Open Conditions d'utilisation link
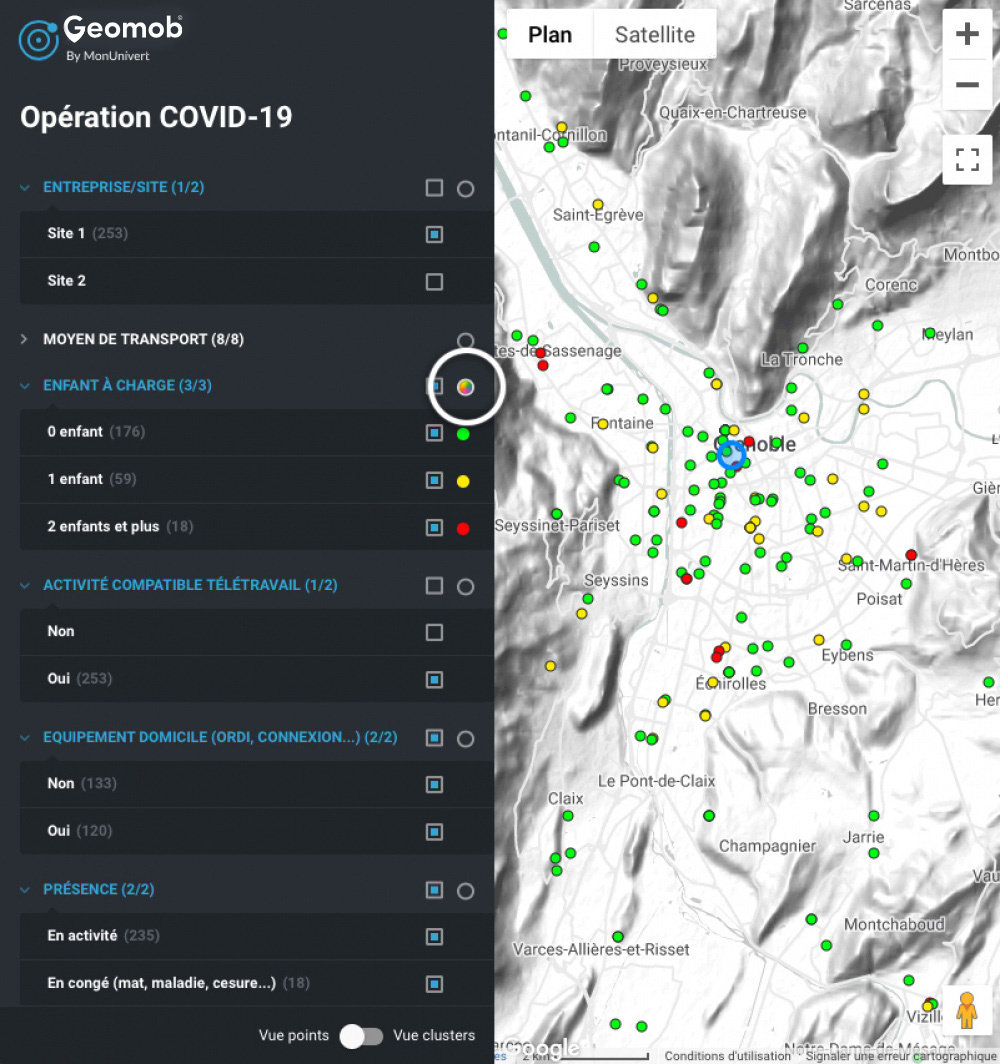Viewport: 1000px width, 1064px height. coord(727,1056)
